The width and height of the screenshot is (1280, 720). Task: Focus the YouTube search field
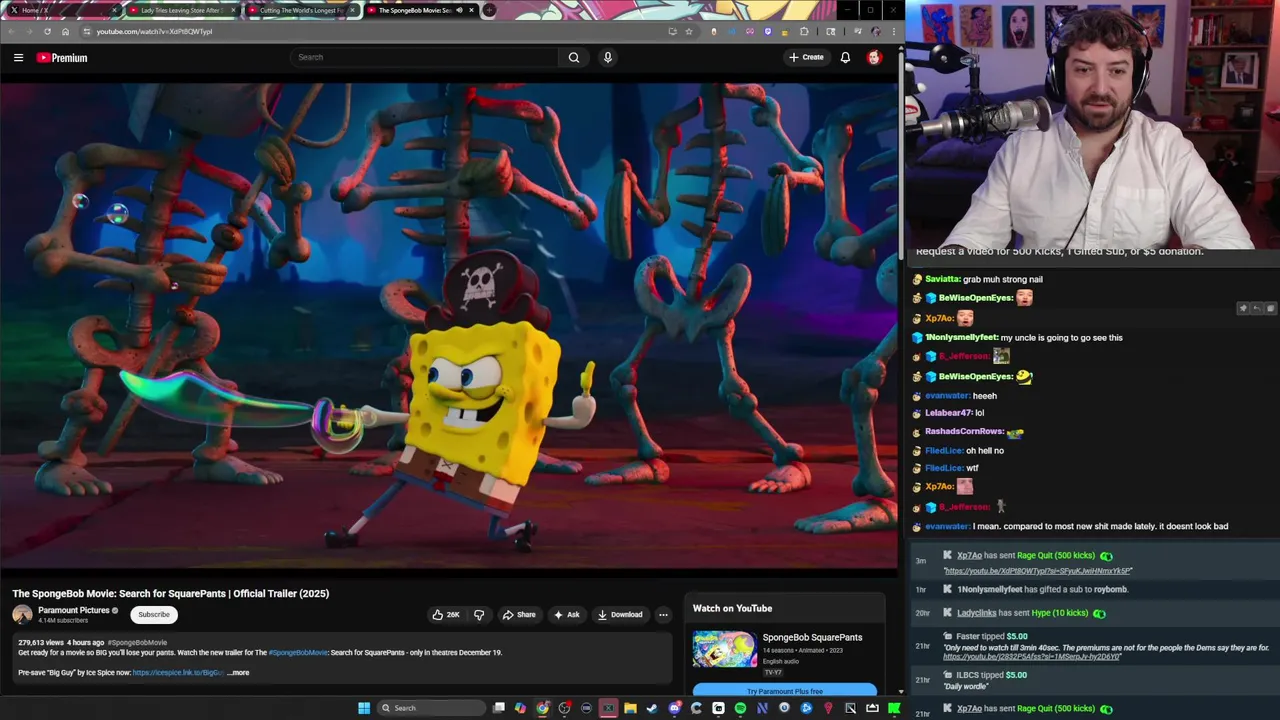[x=425, y=57]
